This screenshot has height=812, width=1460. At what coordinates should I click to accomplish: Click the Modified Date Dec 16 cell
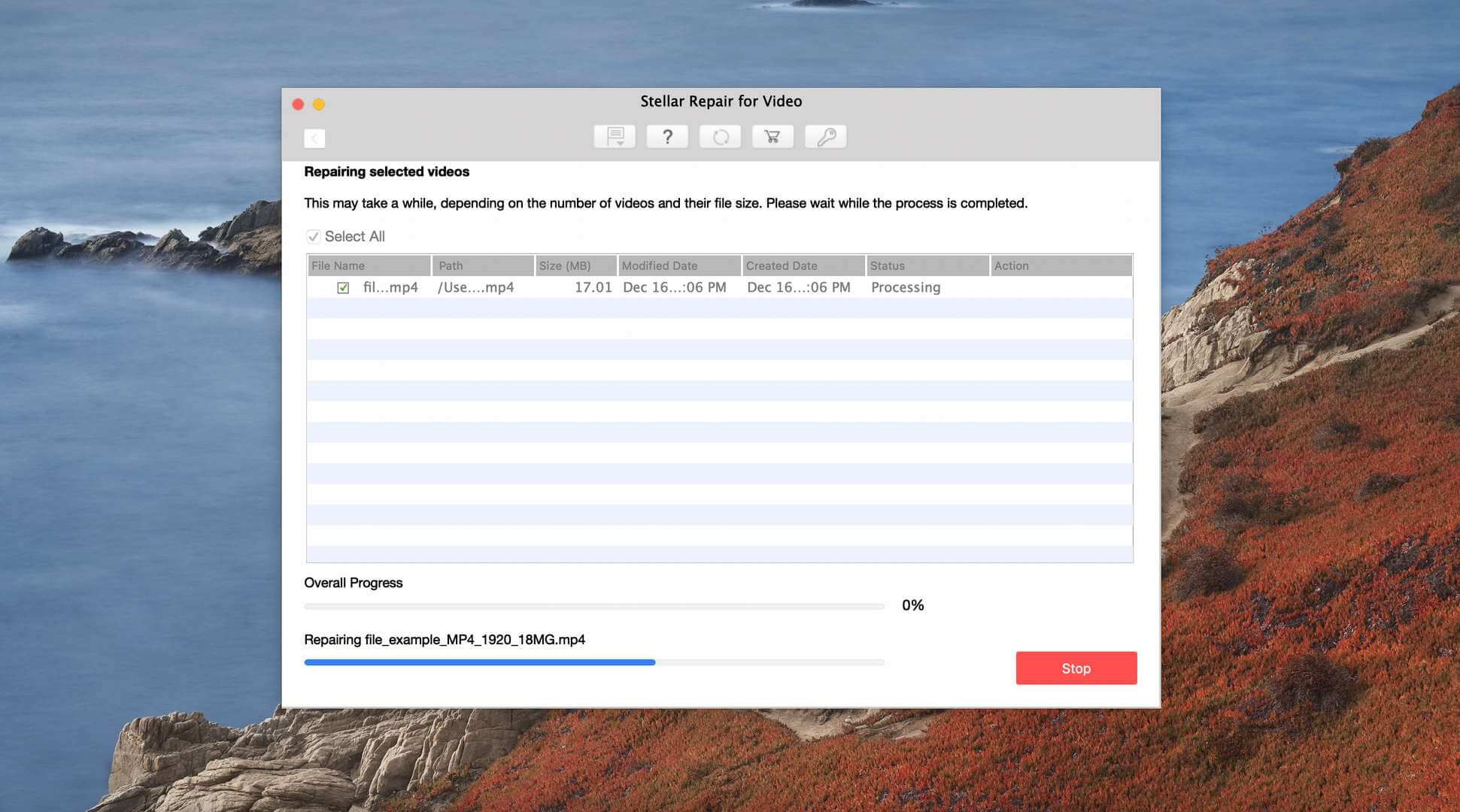pyautogui.click(x=675, y=287)
